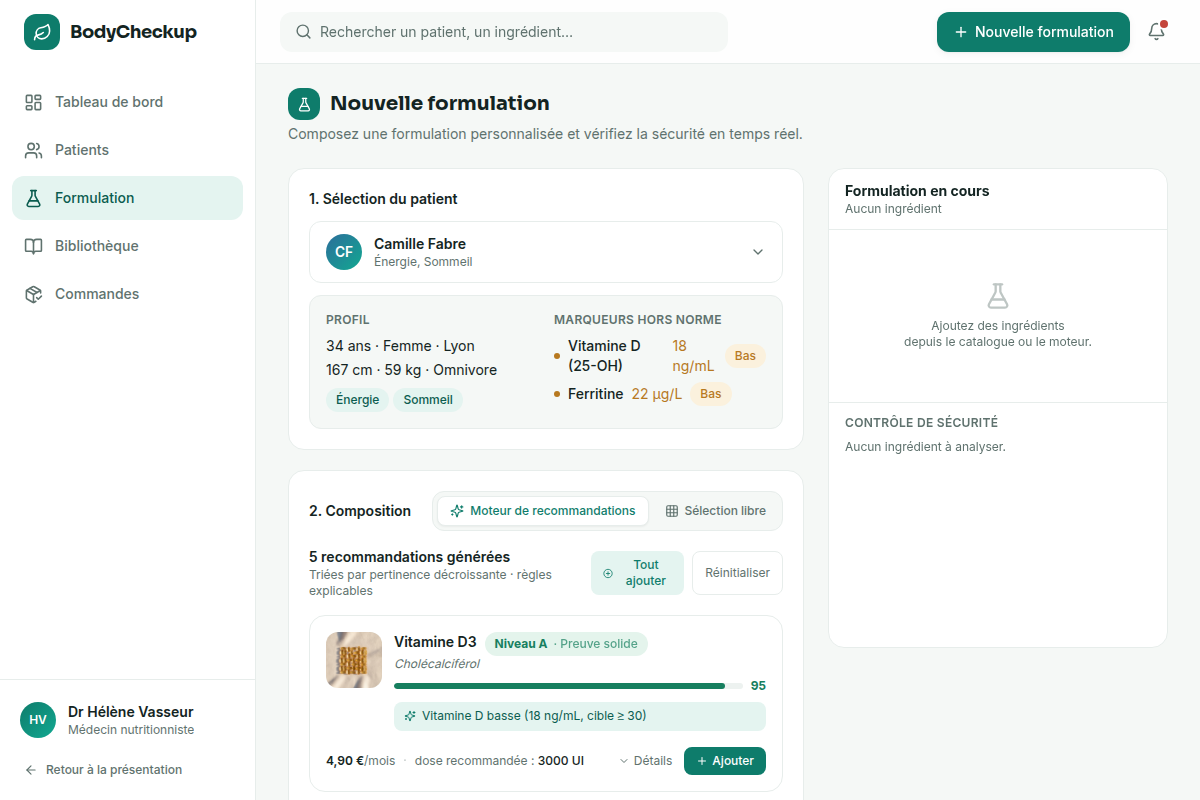This screenshot has height=800, width=1200.
Task: Add Vitamine D3 with Ajouter button
Action: (725, 761)
